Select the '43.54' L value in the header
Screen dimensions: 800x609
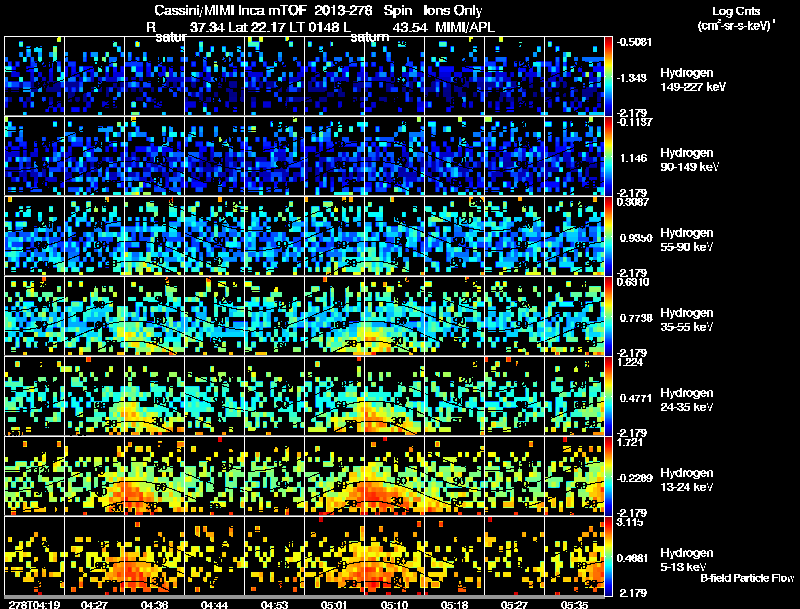pos(410,27)
